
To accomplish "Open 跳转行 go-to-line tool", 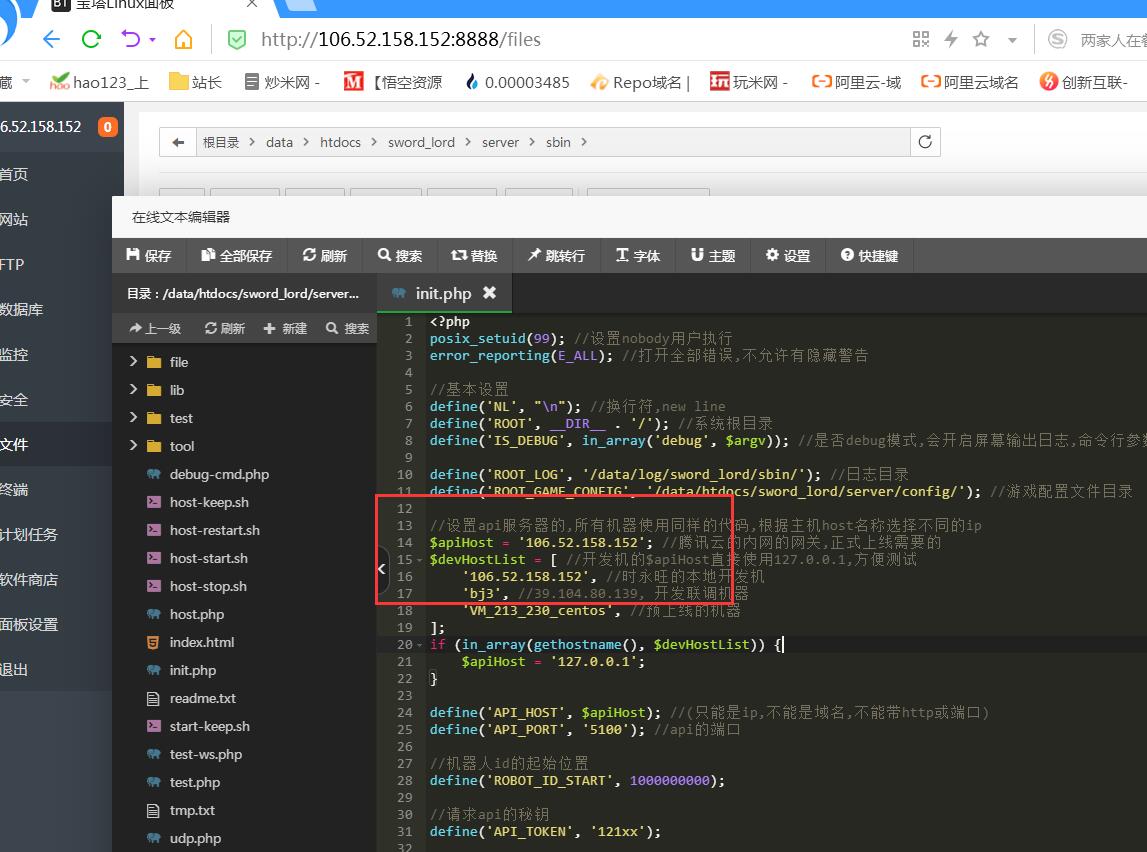I will (555, 256).
